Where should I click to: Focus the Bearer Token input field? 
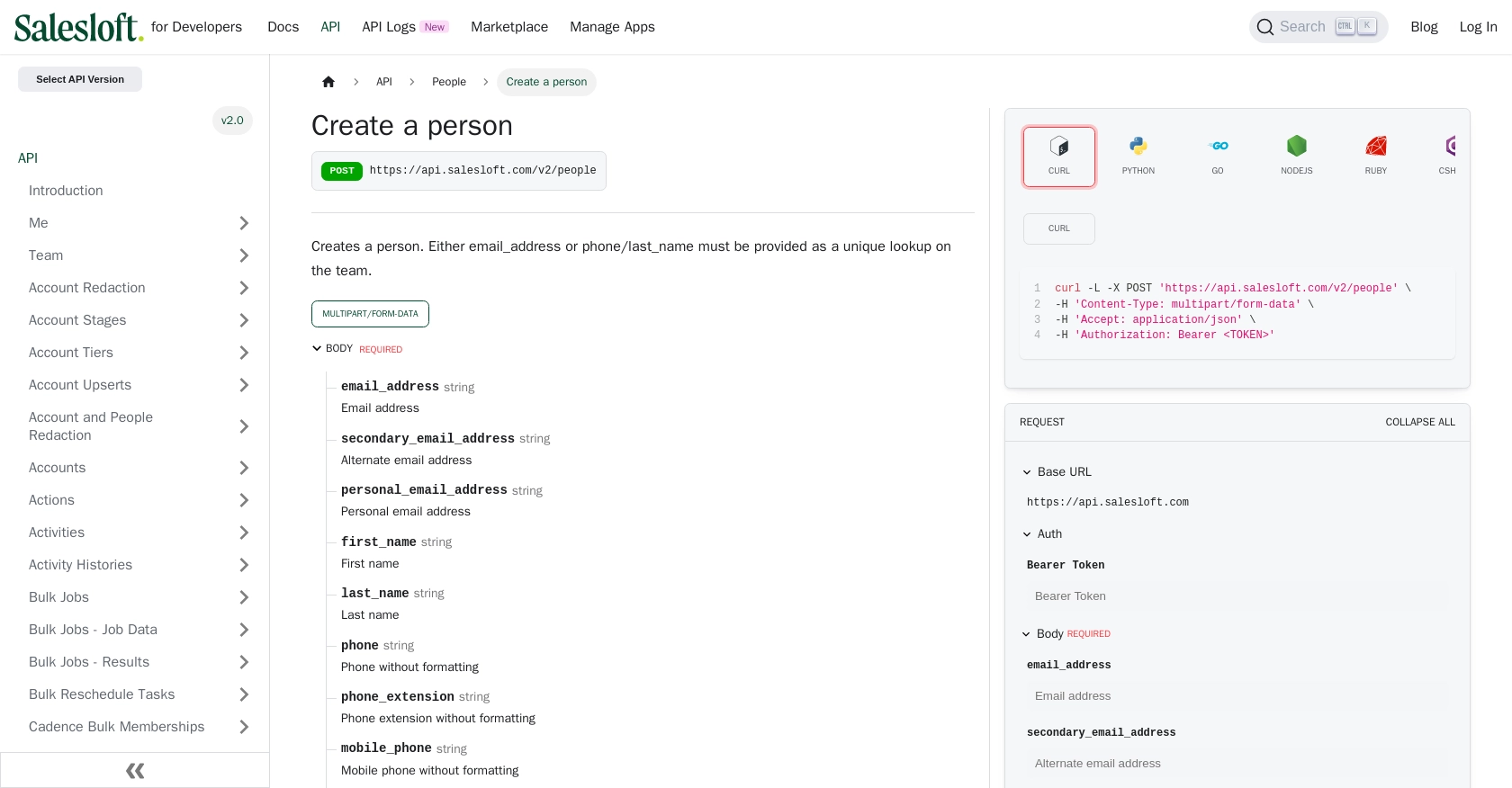1237,596
